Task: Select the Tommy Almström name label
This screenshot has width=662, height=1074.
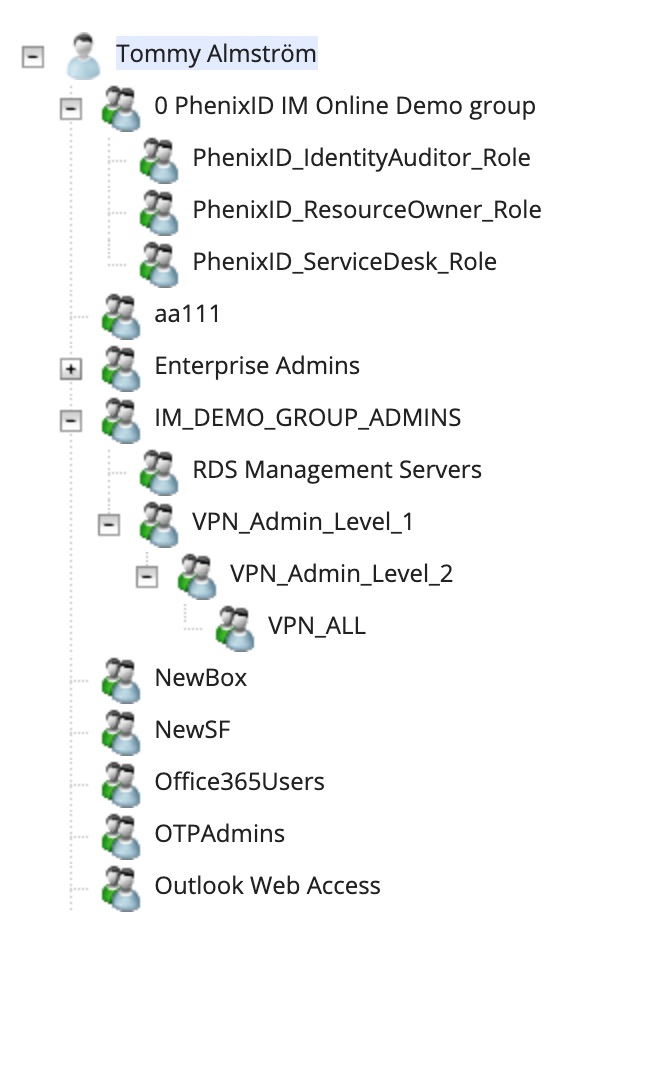Action: point(217,53)
